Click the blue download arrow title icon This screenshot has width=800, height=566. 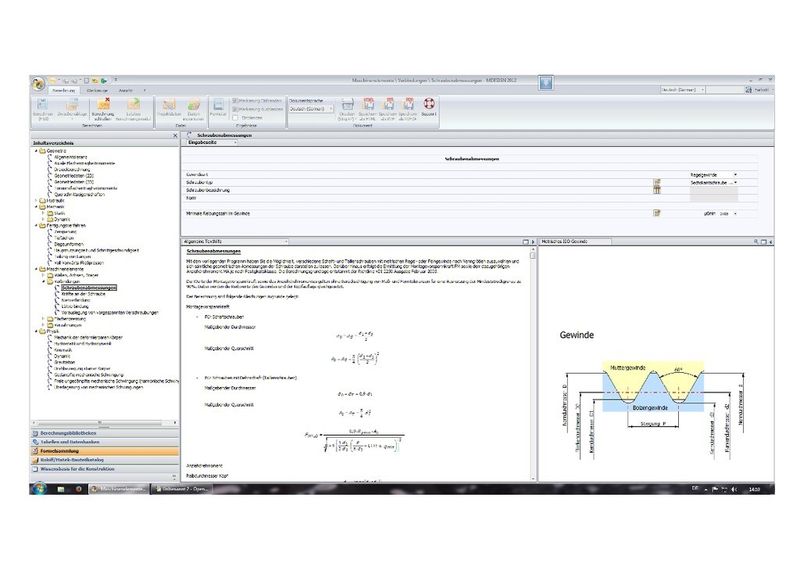[546, 83]
